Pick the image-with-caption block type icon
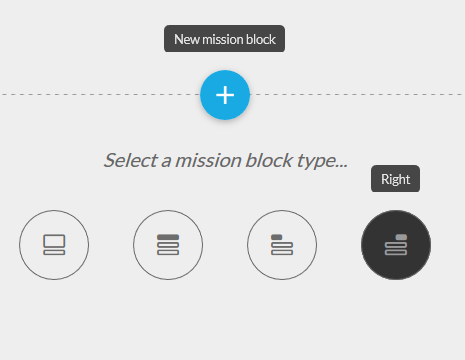Viewport: 465px width, 360px height. (x=54, y=245)
